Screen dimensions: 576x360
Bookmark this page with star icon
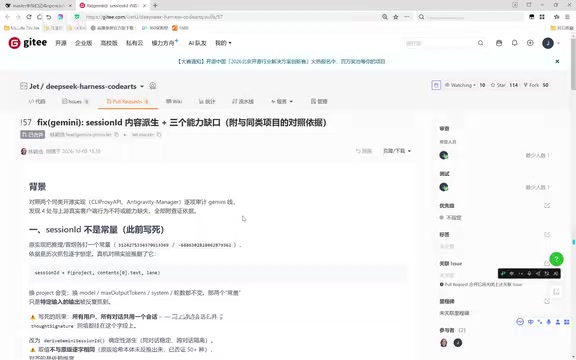pyautogui.click(x=396, y=17)
